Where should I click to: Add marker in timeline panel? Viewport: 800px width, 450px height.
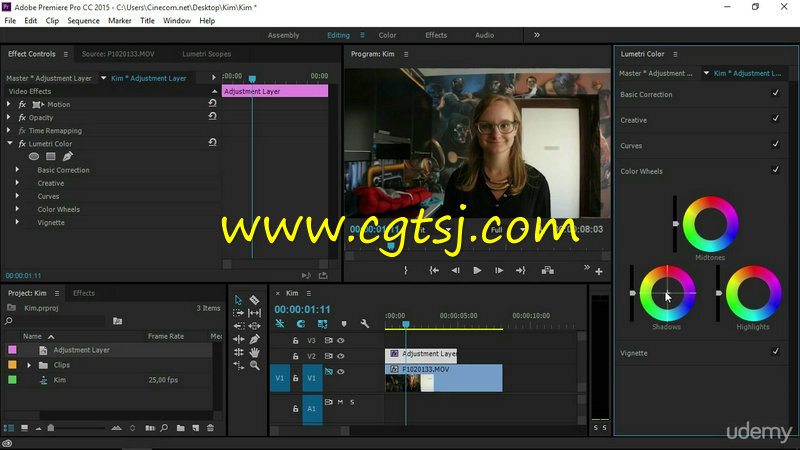coord(344,323)
